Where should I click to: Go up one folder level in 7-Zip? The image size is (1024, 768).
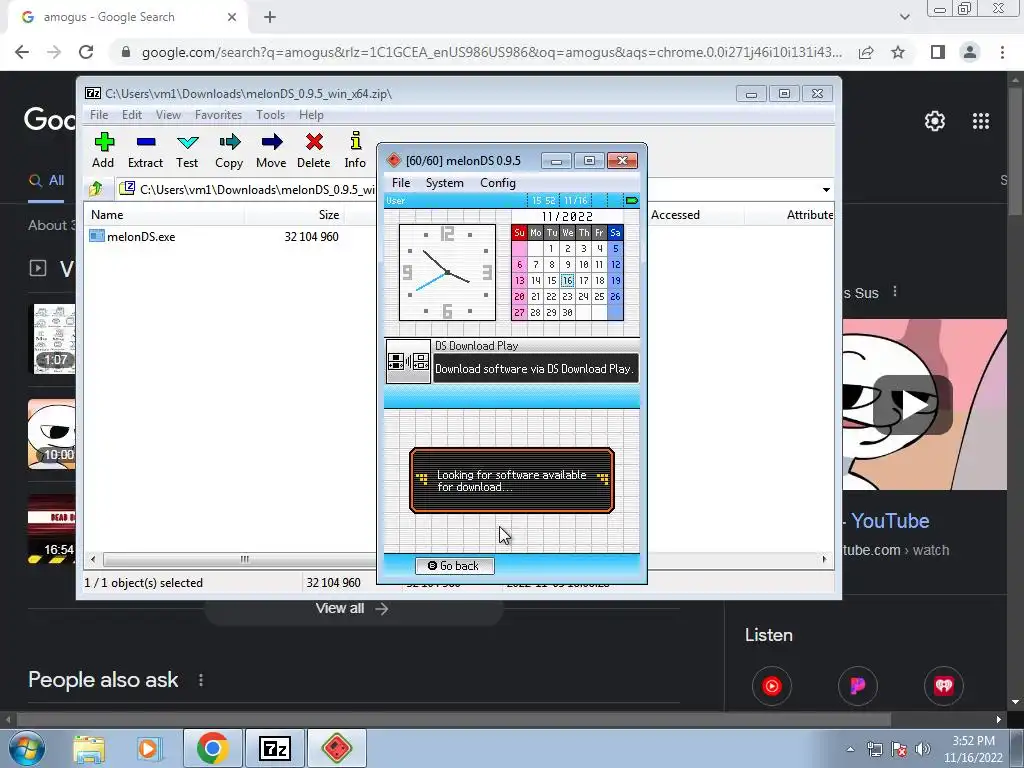(x=96, y=189)
